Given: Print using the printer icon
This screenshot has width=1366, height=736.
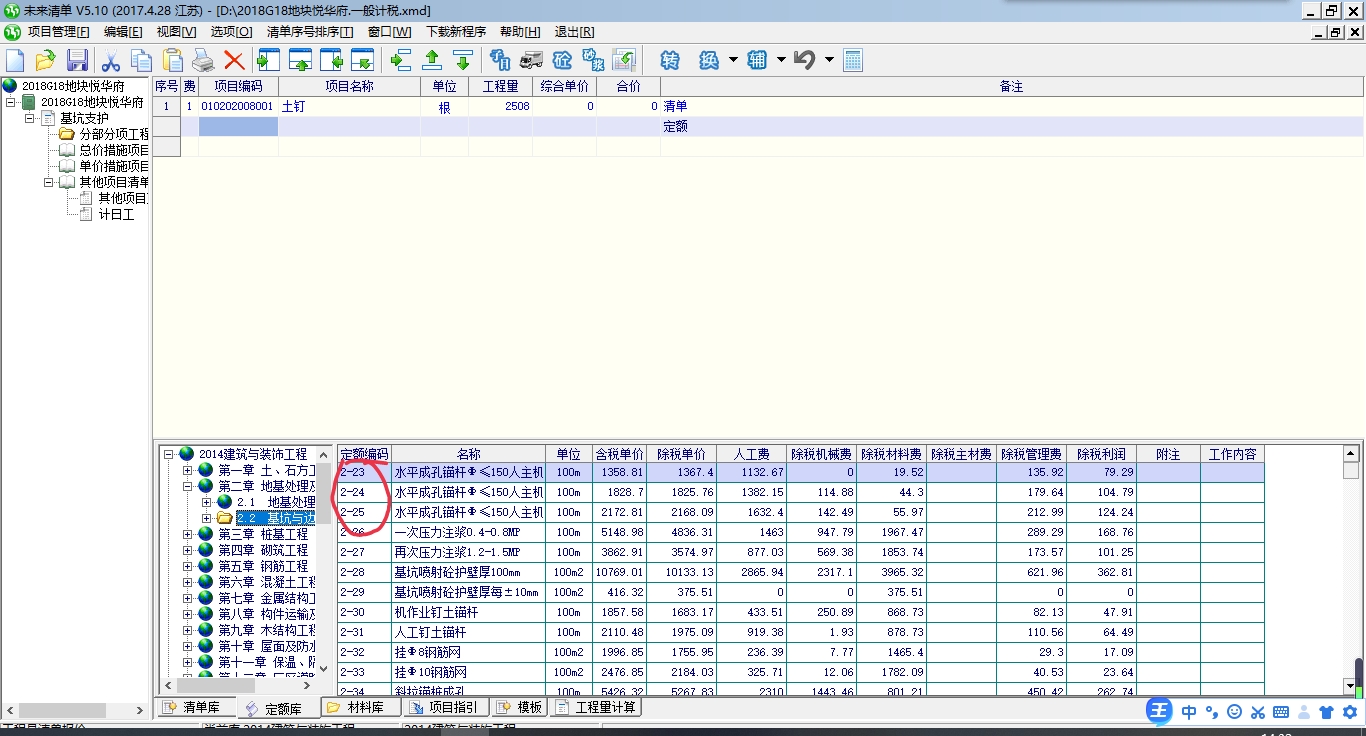Looking at the screenshot, I should coord(203,60).
